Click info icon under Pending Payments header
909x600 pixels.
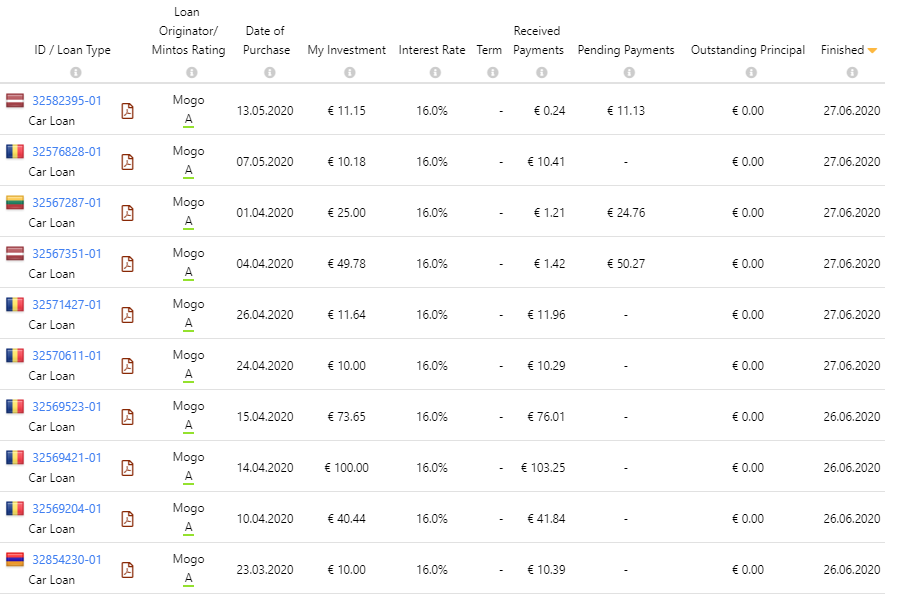coord(629,72)
